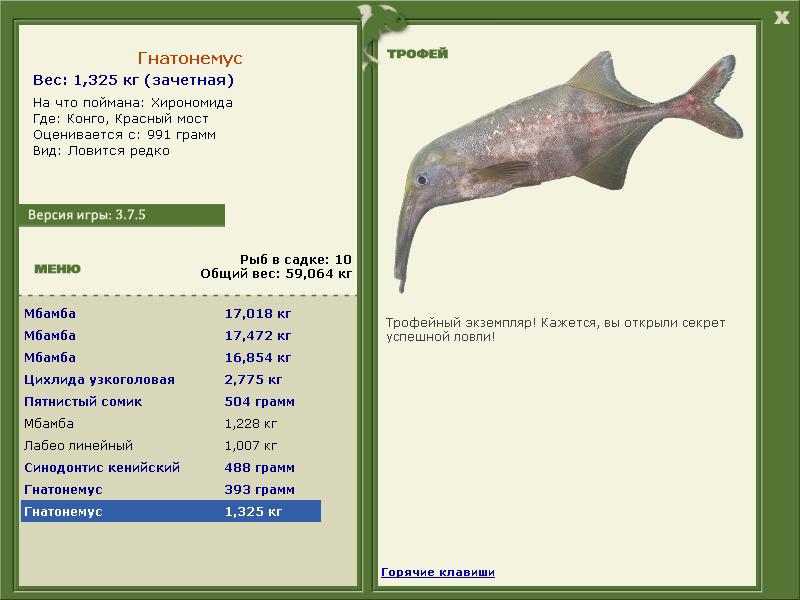Select the Мбамба 16,854 кг row
Screen dimensions: 800x600
[171, 357]
